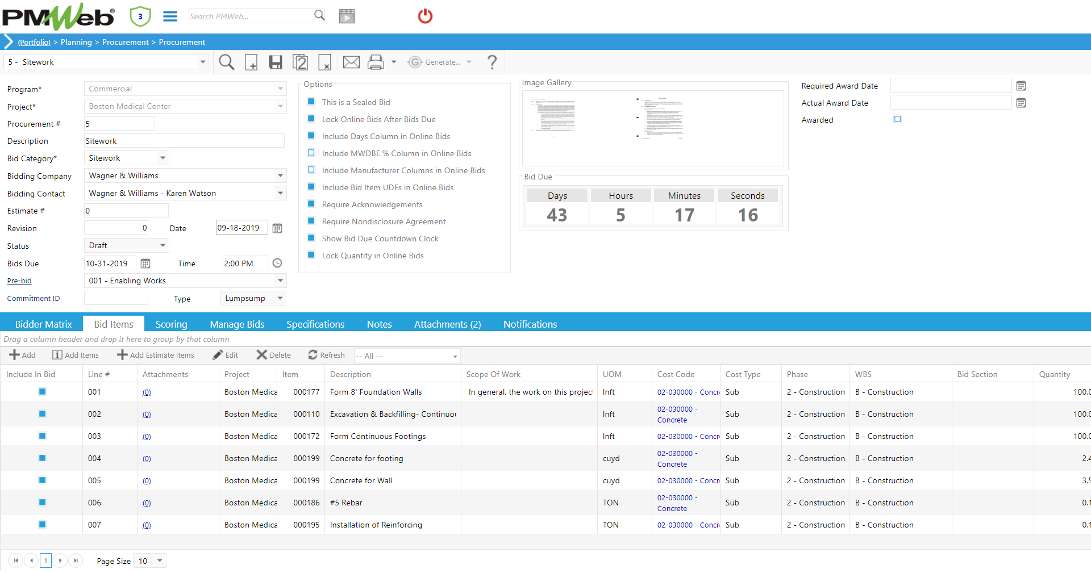Click the first document thumbnail in Image Gallery
Viewport: 1091px width, 572px height.
pyautogui.click(x=553, y=116)
